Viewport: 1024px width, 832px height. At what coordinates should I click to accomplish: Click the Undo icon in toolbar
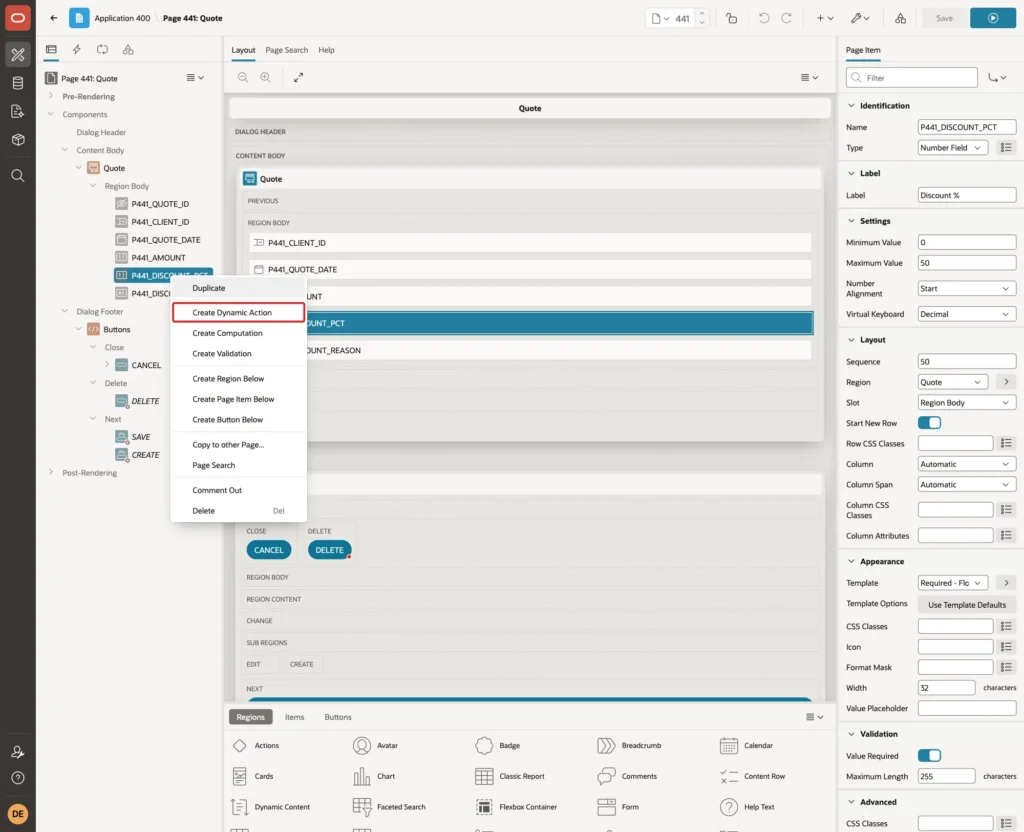coord(763,18)
